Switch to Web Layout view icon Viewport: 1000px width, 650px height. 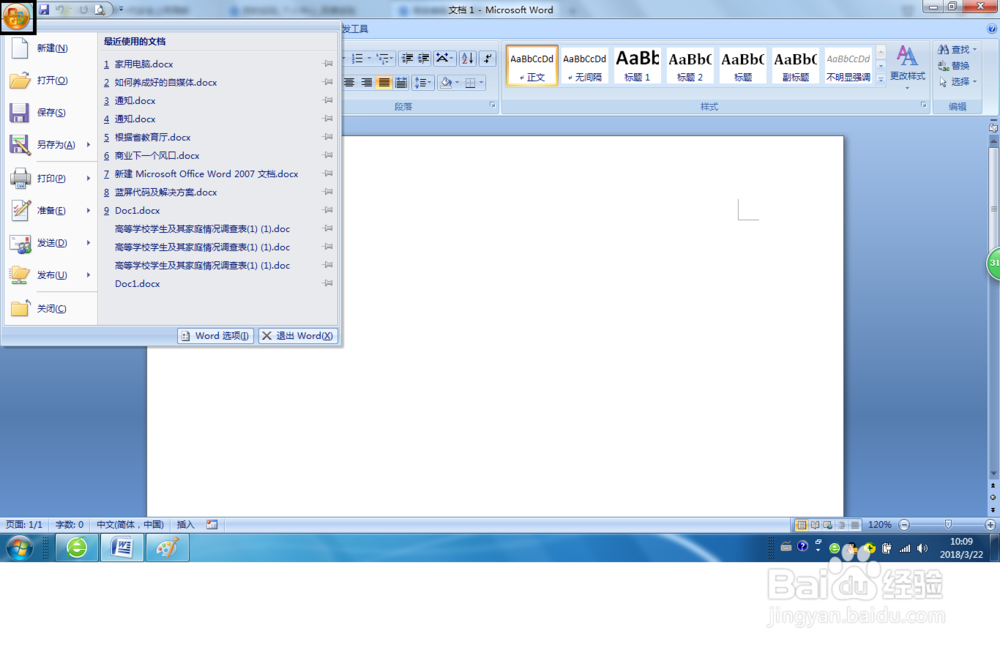[x=828, y=525]
